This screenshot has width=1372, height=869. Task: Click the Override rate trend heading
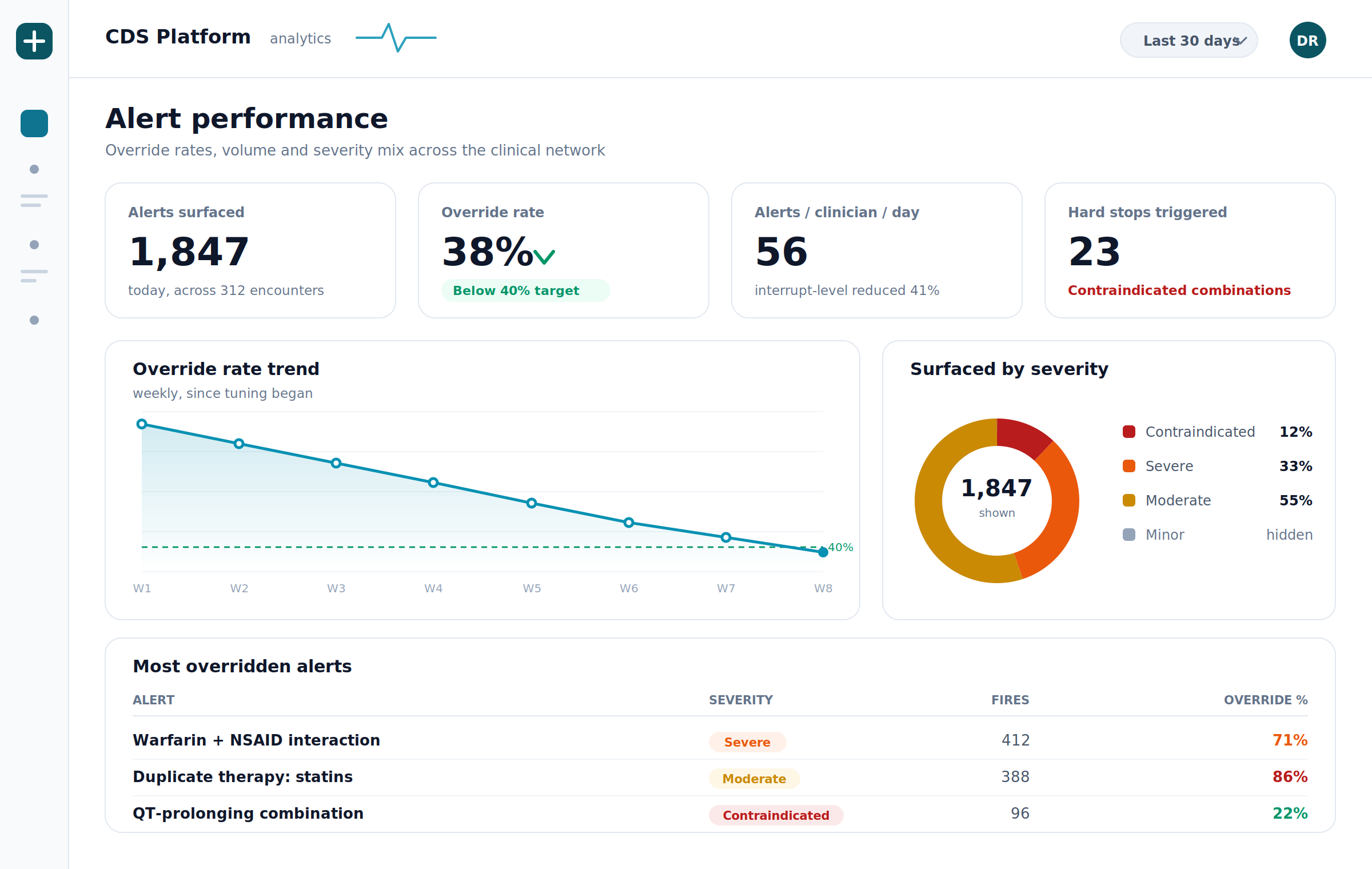(226, 369)
